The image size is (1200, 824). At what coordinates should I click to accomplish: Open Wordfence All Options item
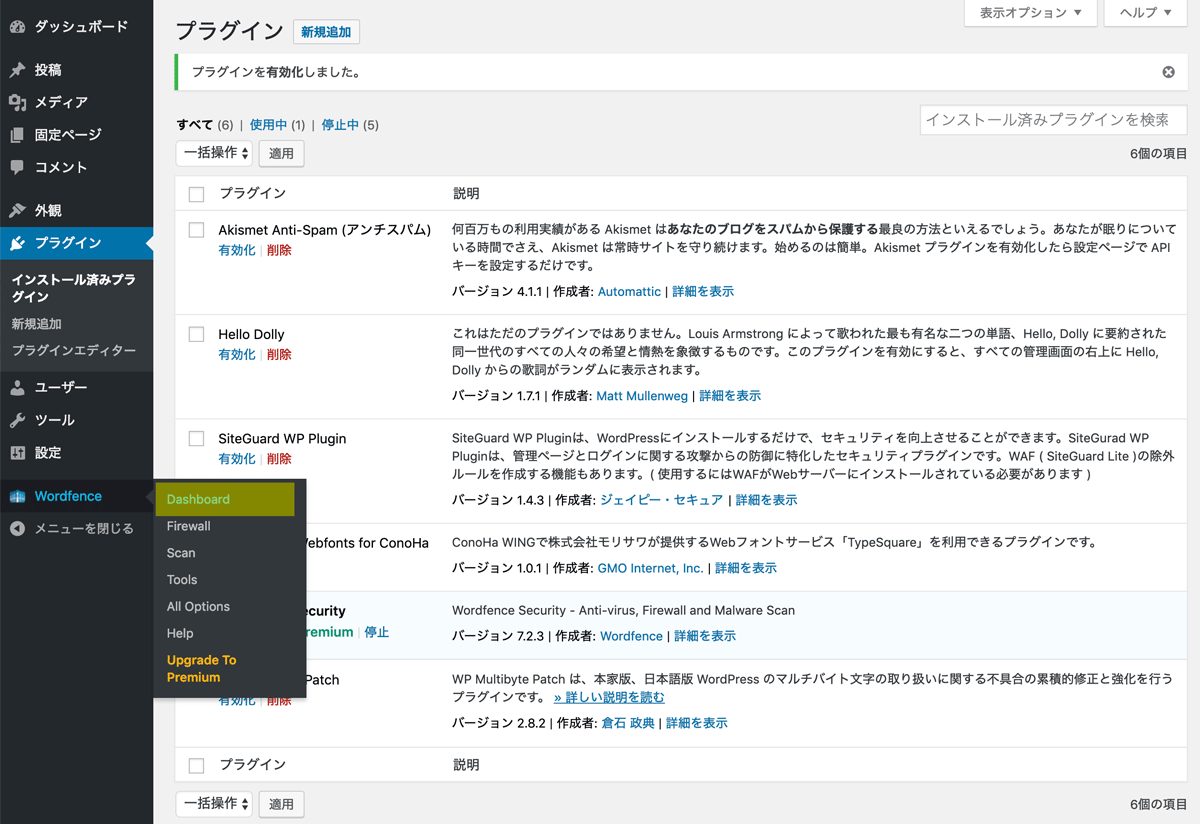198,607
